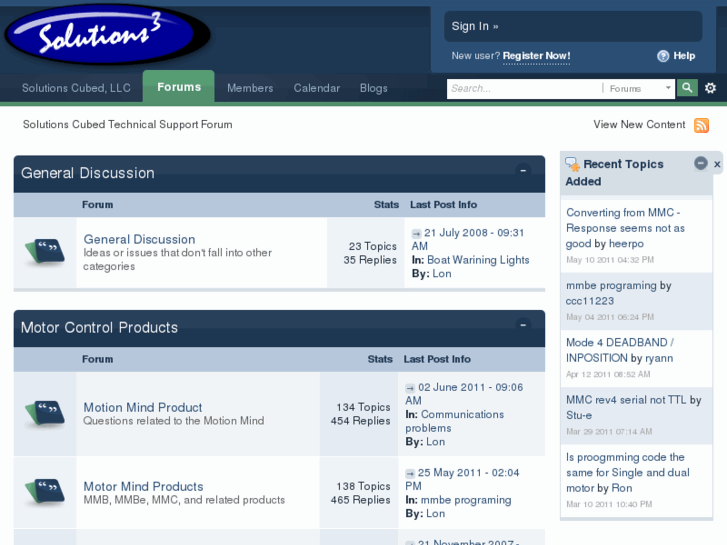Open General Discussion forum link

point(139,239)
